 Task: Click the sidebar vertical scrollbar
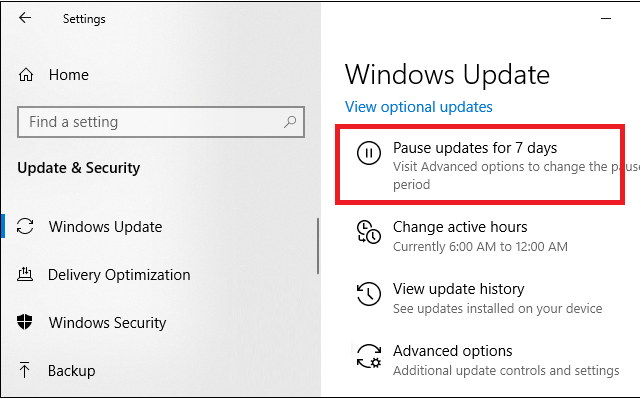(318, 246)
